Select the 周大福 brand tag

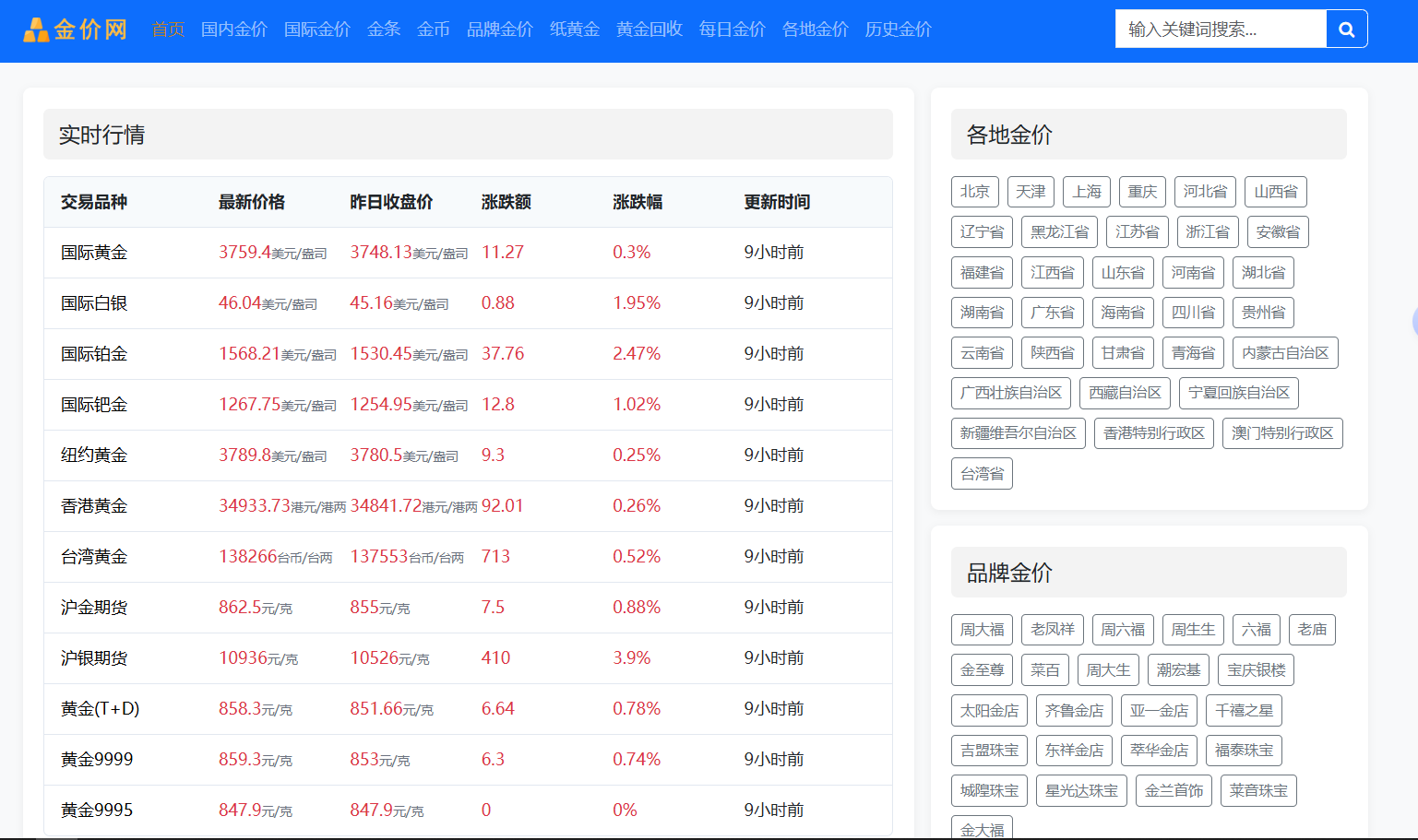pyautogui.click(x=982, y=630)
